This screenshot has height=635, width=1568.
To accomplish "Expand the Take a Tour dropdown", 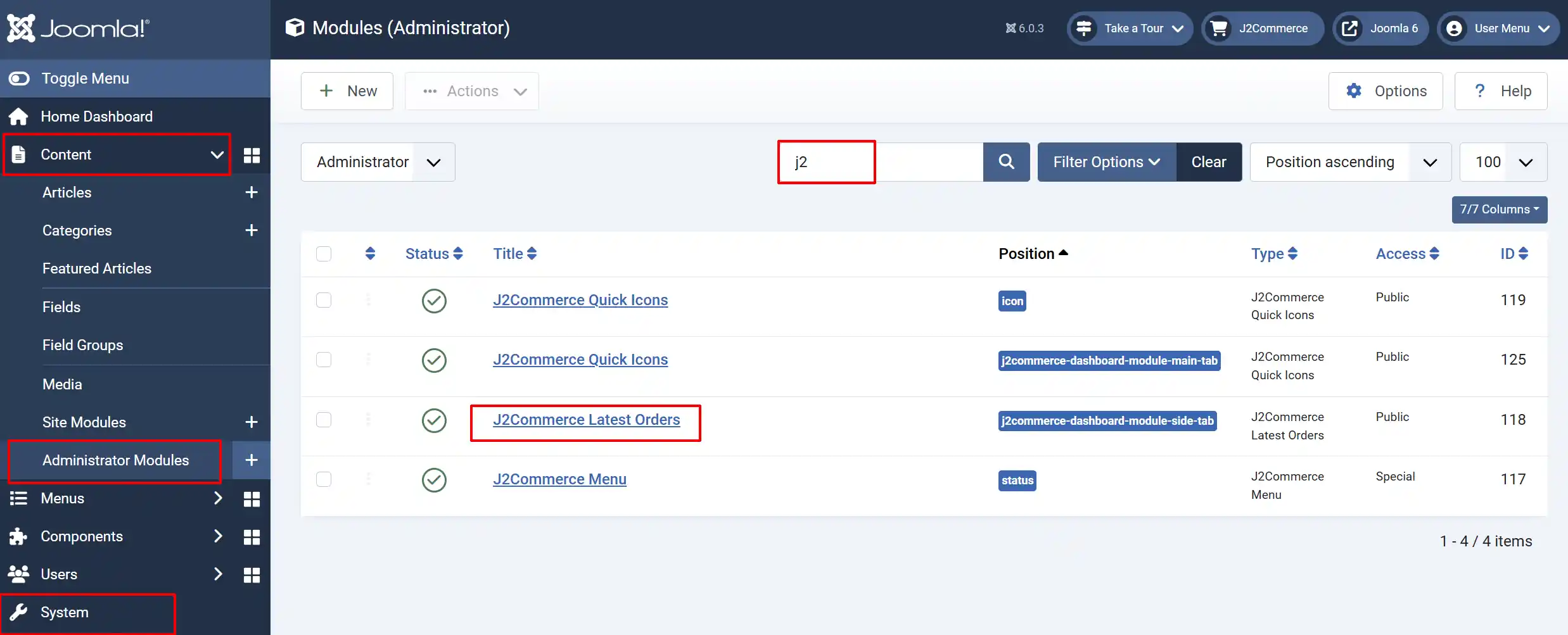I will pyautogui.click(x=1130, y=28).
